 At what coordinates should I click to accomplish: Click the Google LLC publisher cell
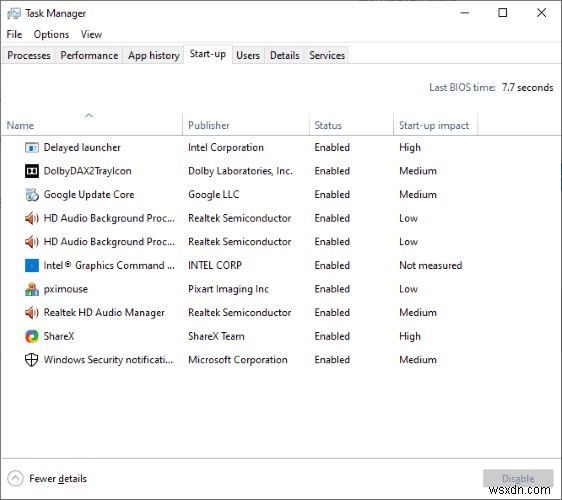(x=214, y=195)
